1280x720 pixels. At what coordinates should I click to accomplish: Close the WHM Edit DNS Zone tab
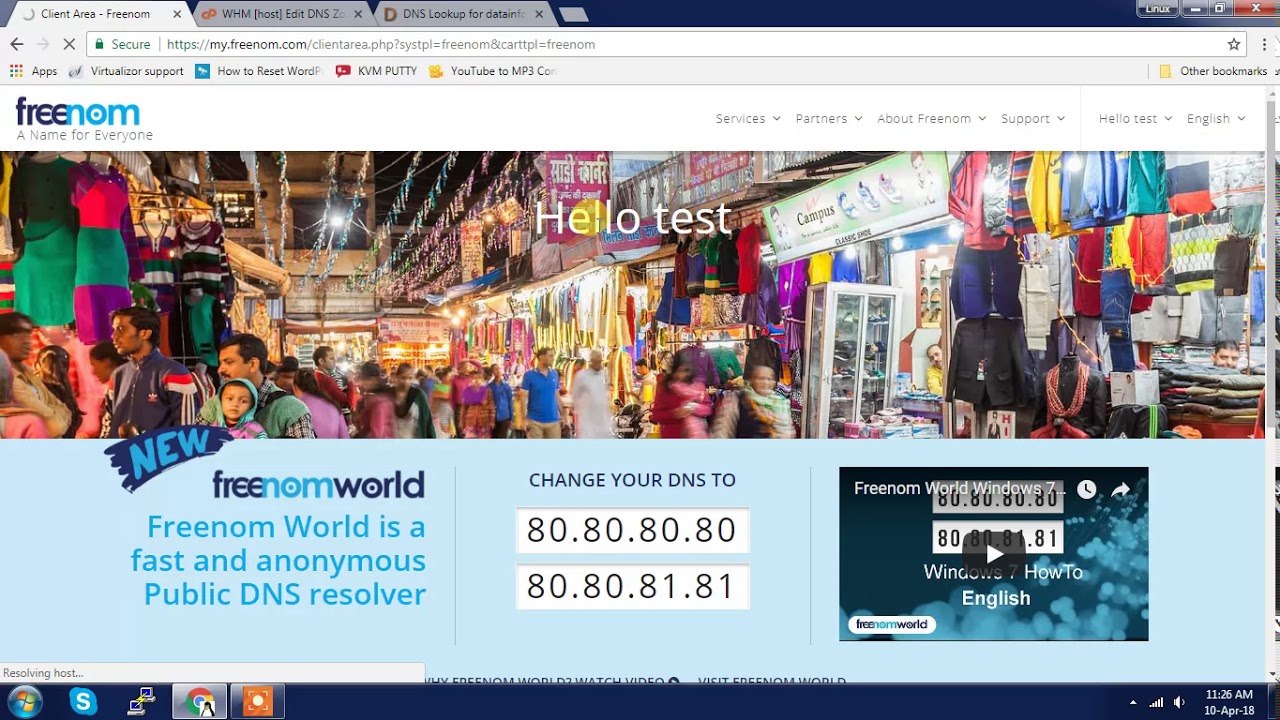pos(358,14)
